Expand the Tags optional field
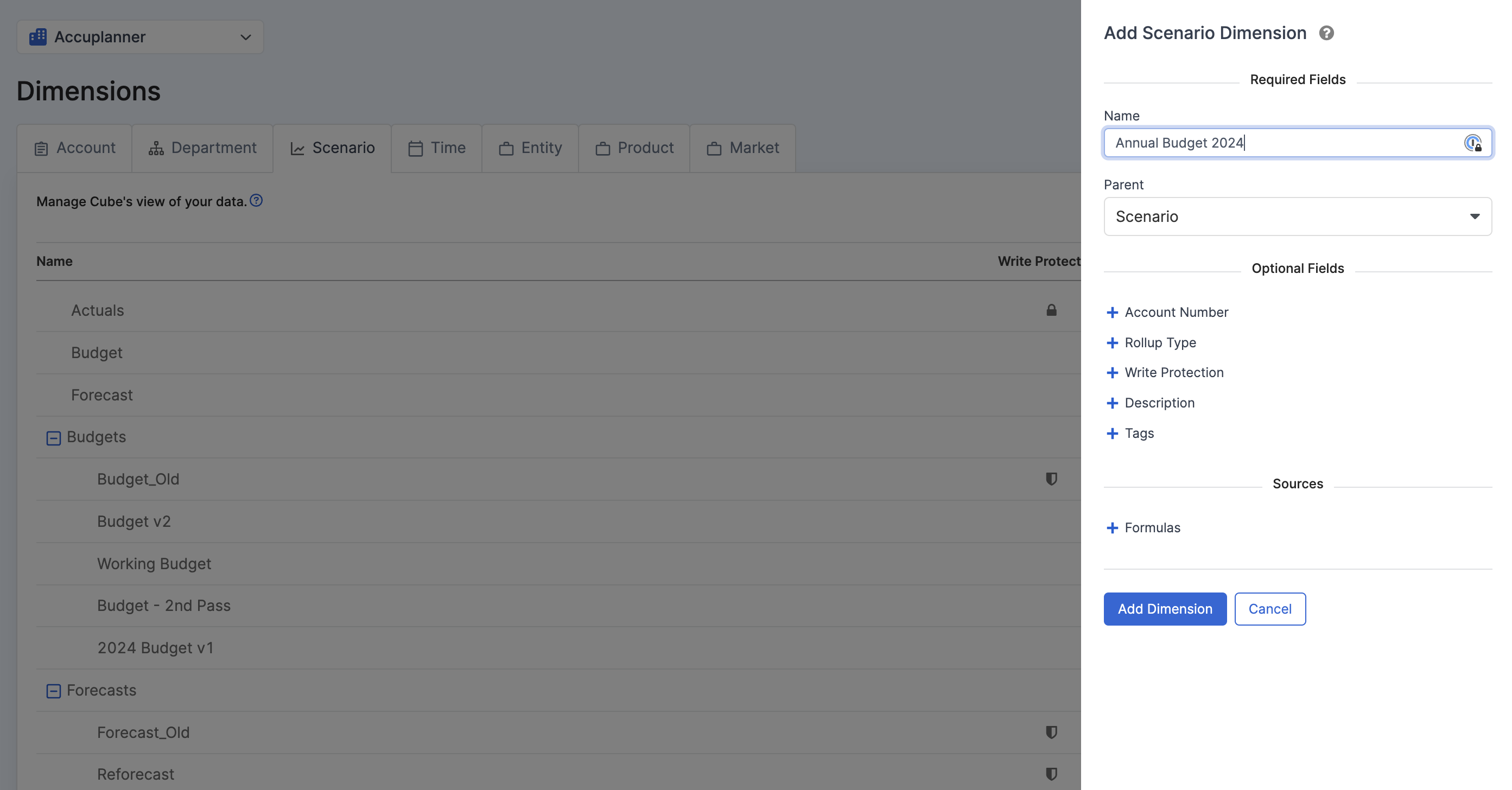The height and width of the screenshot is (790, 1512). tap(1130, 434)
